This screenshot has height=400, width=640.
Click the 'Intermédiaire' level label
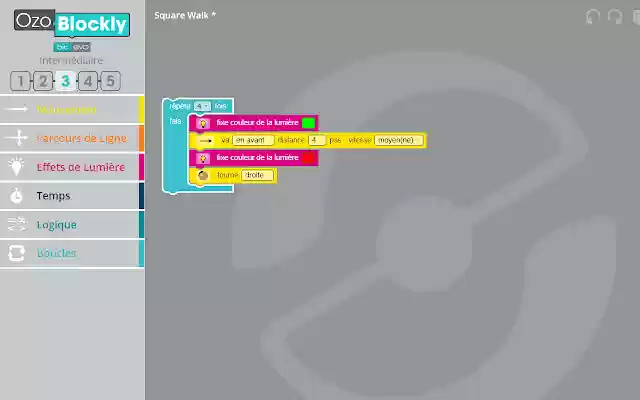click(x=71, y=61)
